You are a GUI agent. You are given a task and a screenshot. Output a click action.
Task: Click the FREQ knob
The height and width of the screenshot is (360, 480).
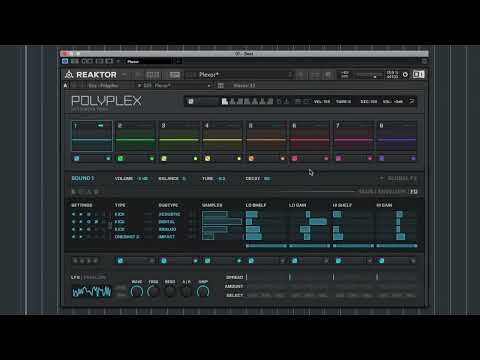[153, 292]
